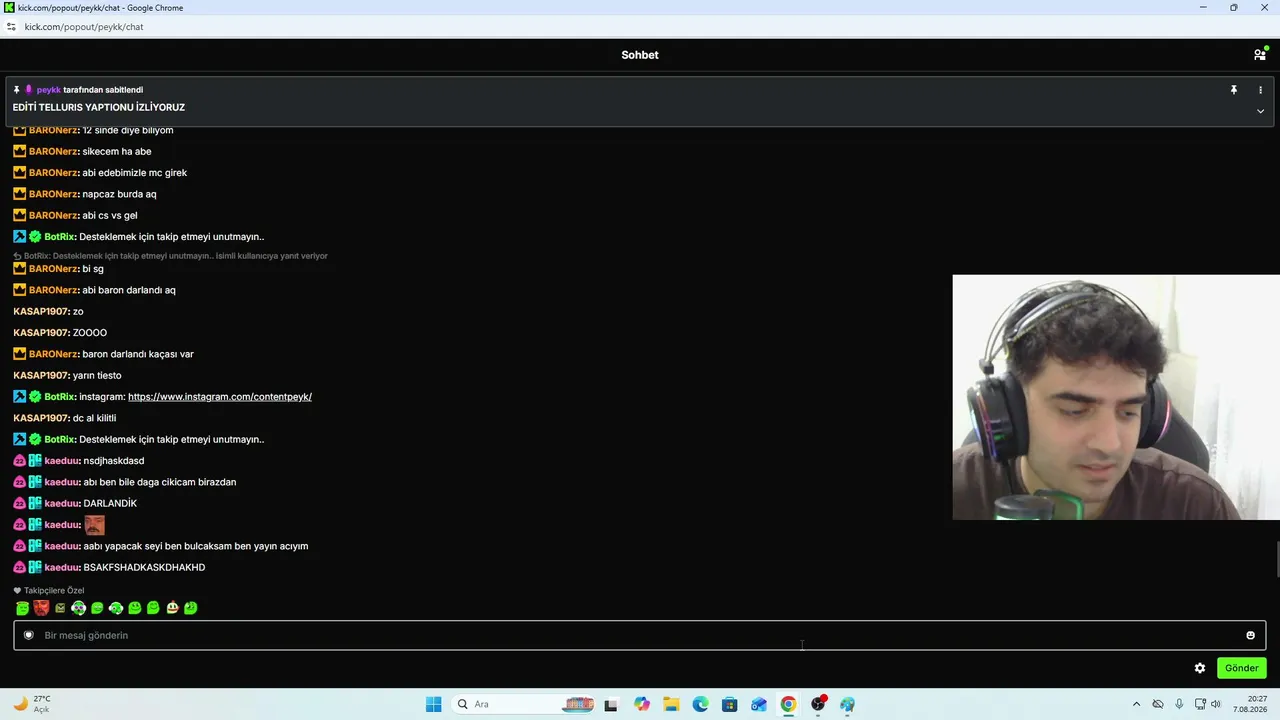This screenshot has height=720, width=1280.
Task: Open the chat user list icon
Action: [1259, 55]
